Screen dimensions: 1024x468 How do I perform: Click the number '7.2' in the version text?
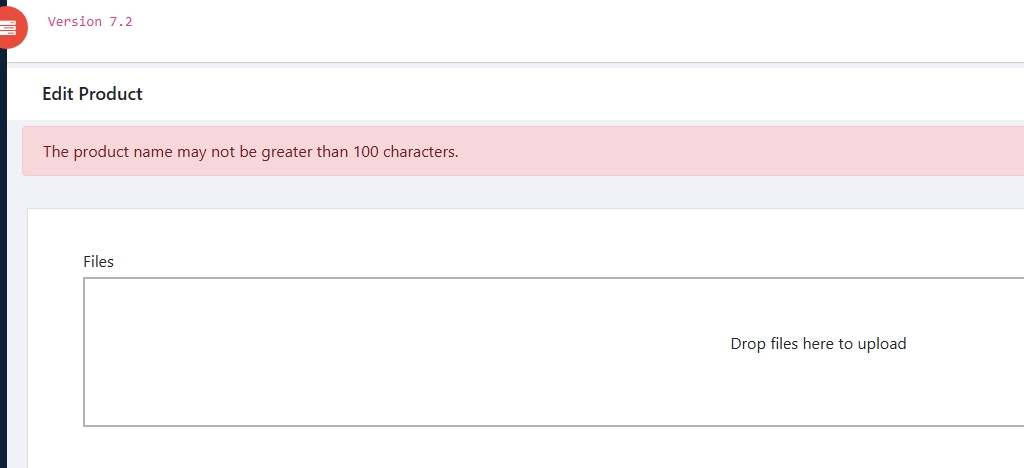(121, 22)
